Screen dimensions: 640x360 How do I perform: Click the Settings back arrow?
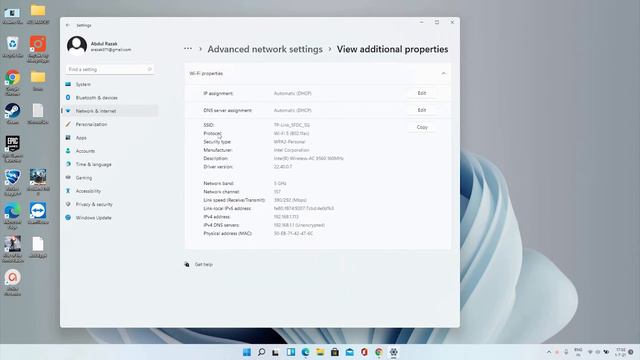tap(68, 25)
